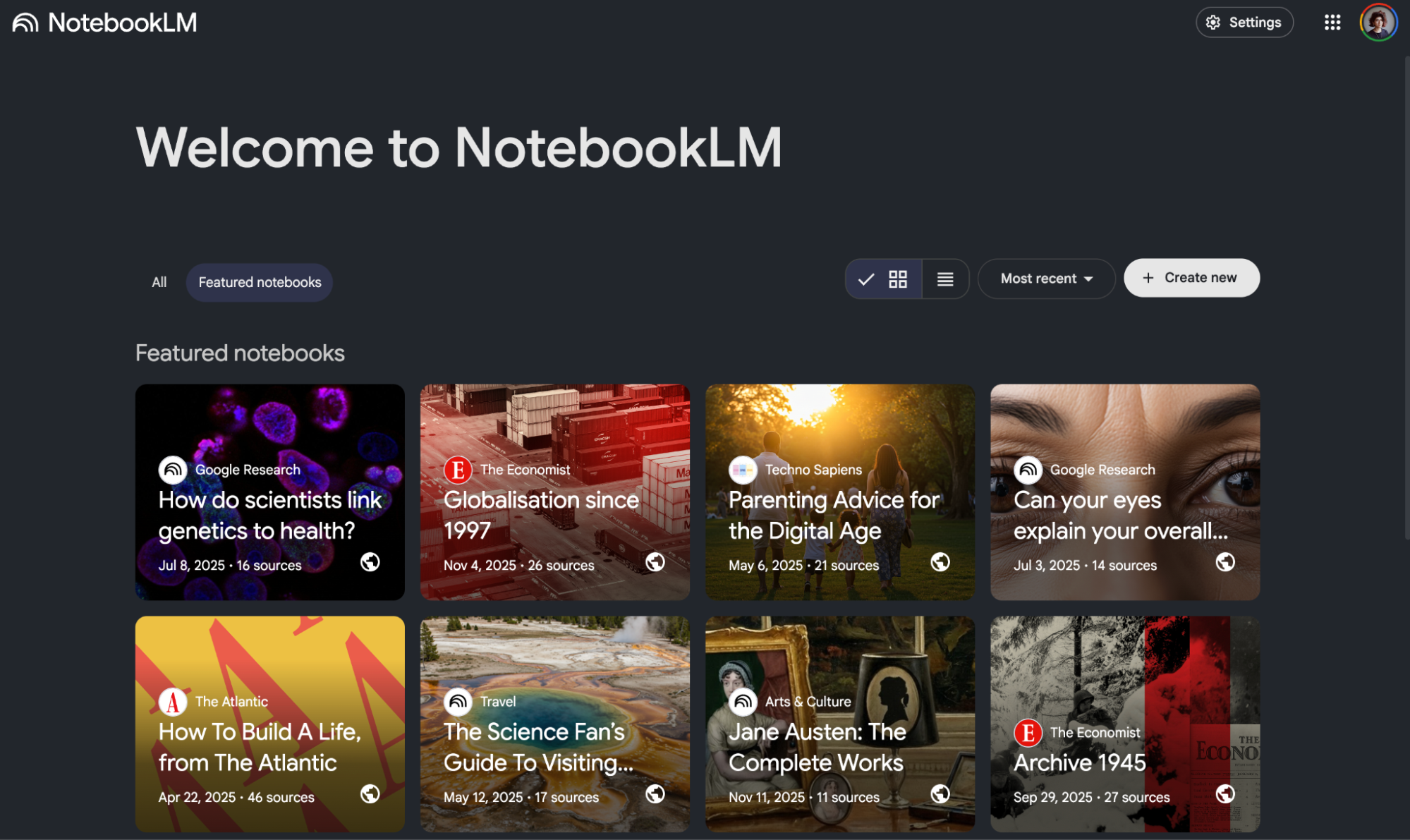Click the Create new button

click(x=1191, y=277)
